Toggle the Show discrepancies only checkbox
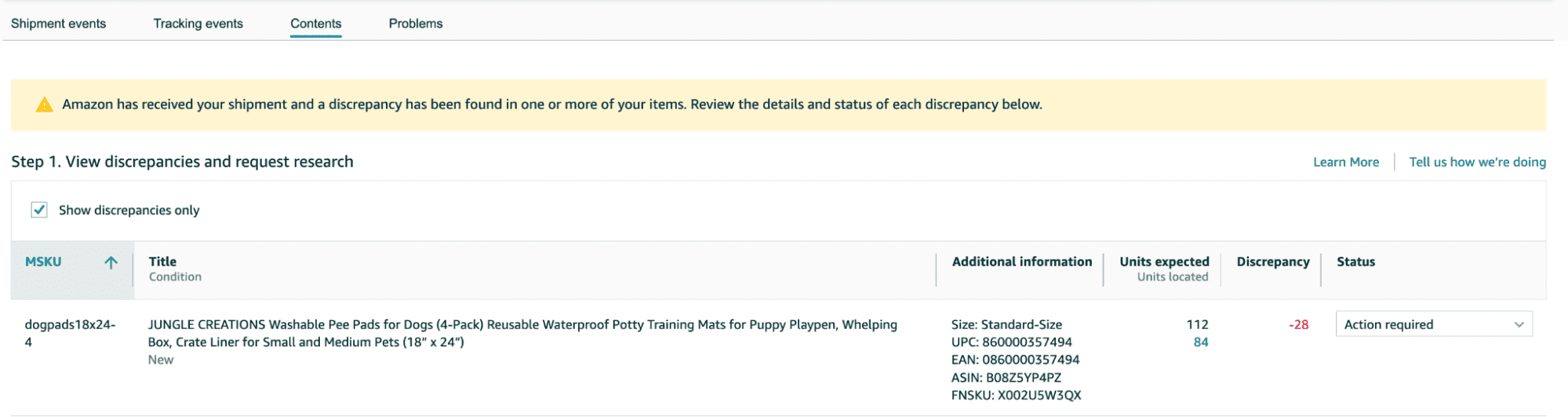The height and width of the screenshot is (417, 1568). [x=39, y=210]
